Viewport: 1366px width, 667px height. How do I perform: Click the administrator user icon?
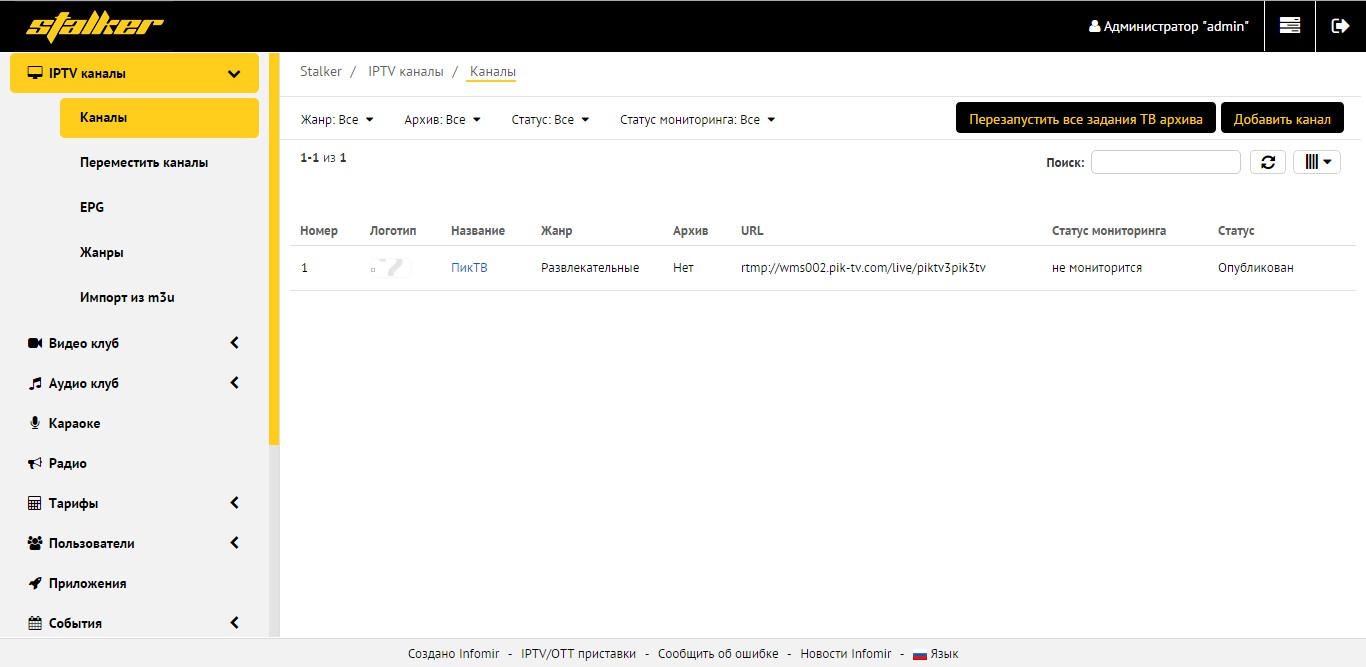[1095, 26]
